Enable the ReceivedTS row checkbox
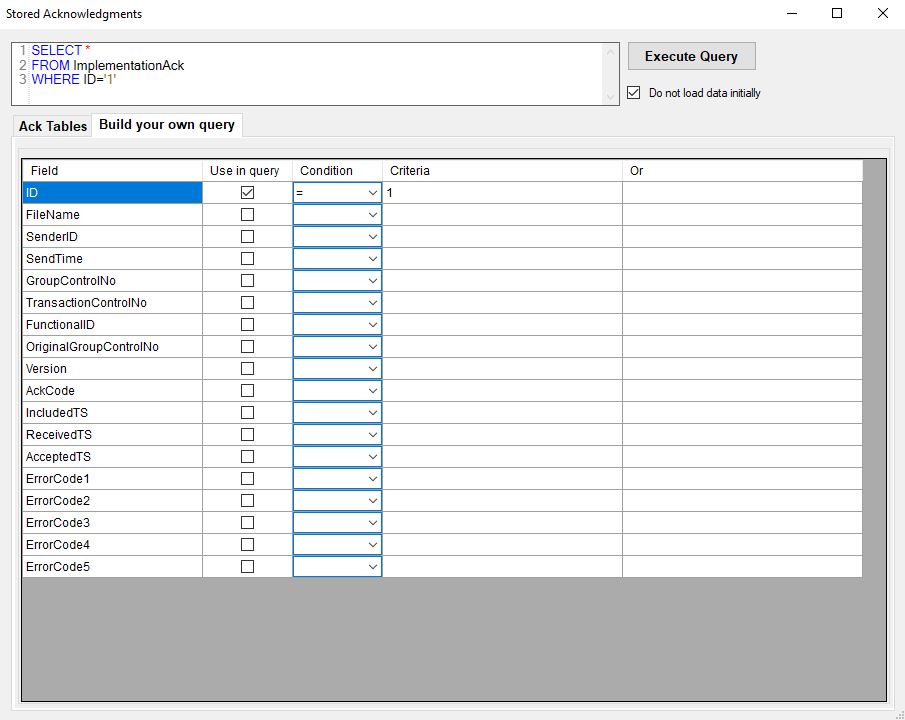 (x=247, y=434)
